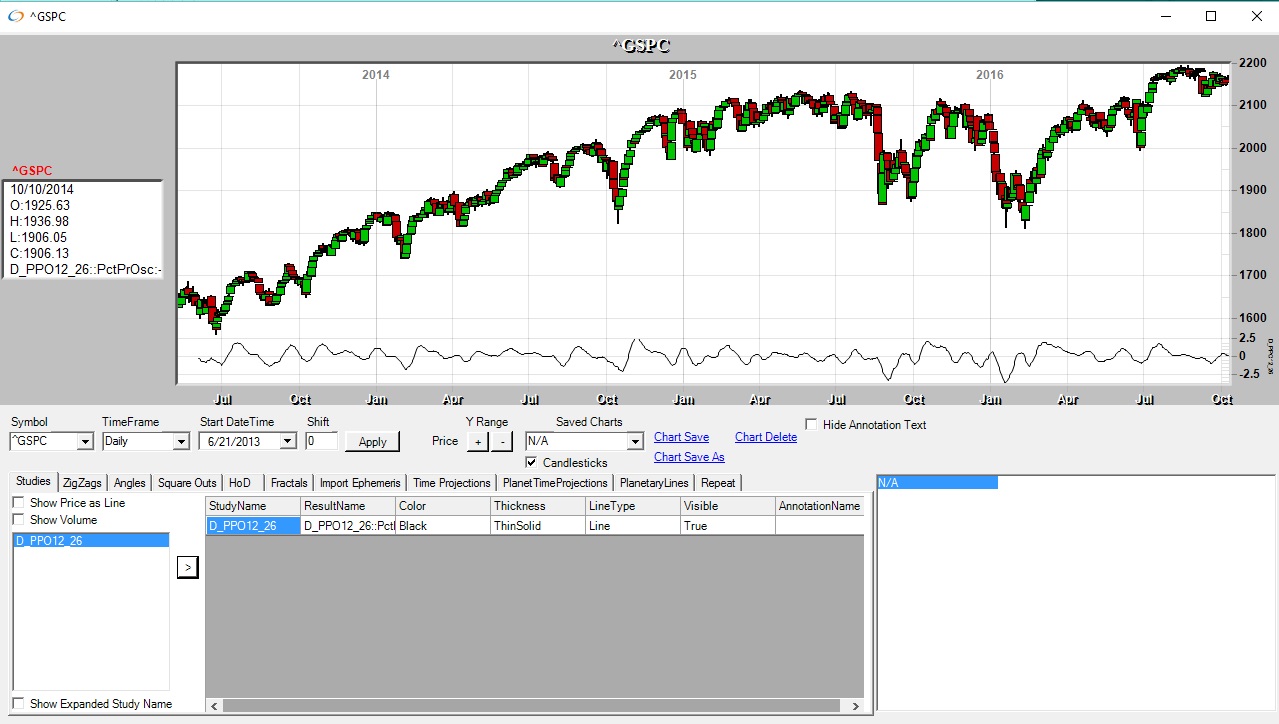Viewport: 1279px width, 724px height.
Task: Toggle Hide Annotation Text checkbox
Action: pos(811,425)
